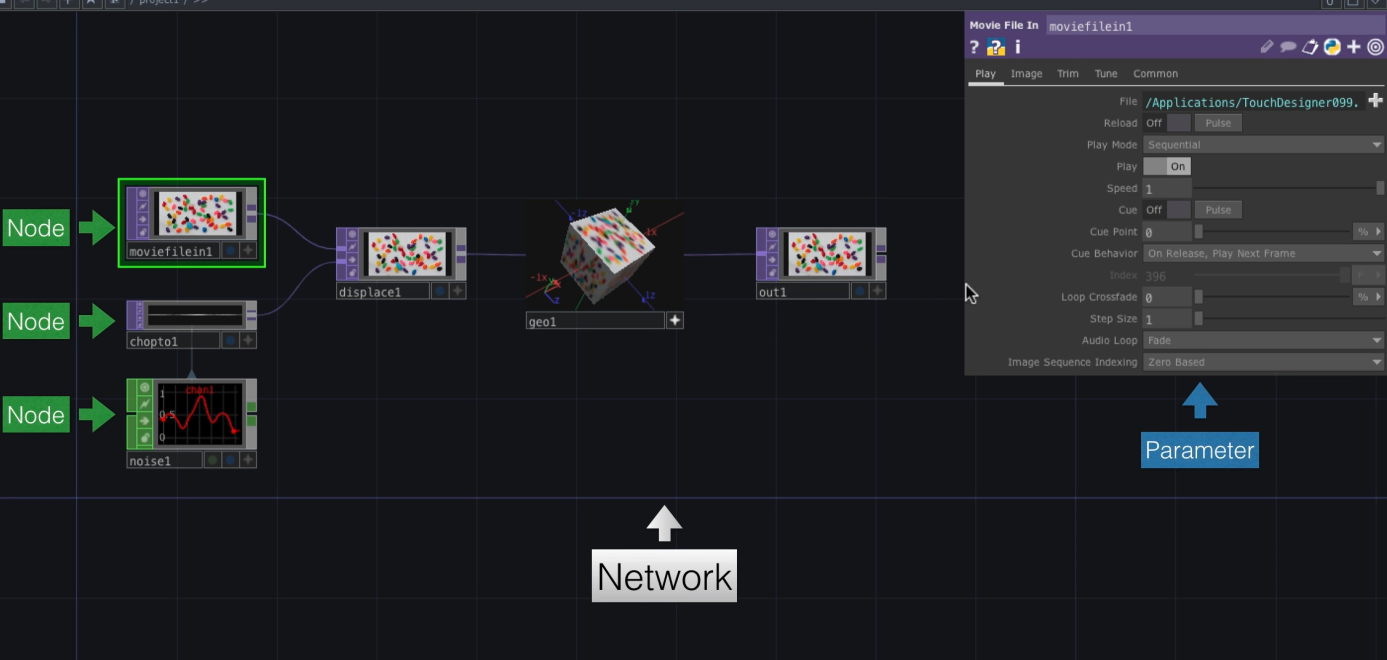Click the Speed parameter slider track
This screenshot has width=1387, height=660.
pyautogui.click(x=1289, y=188)
